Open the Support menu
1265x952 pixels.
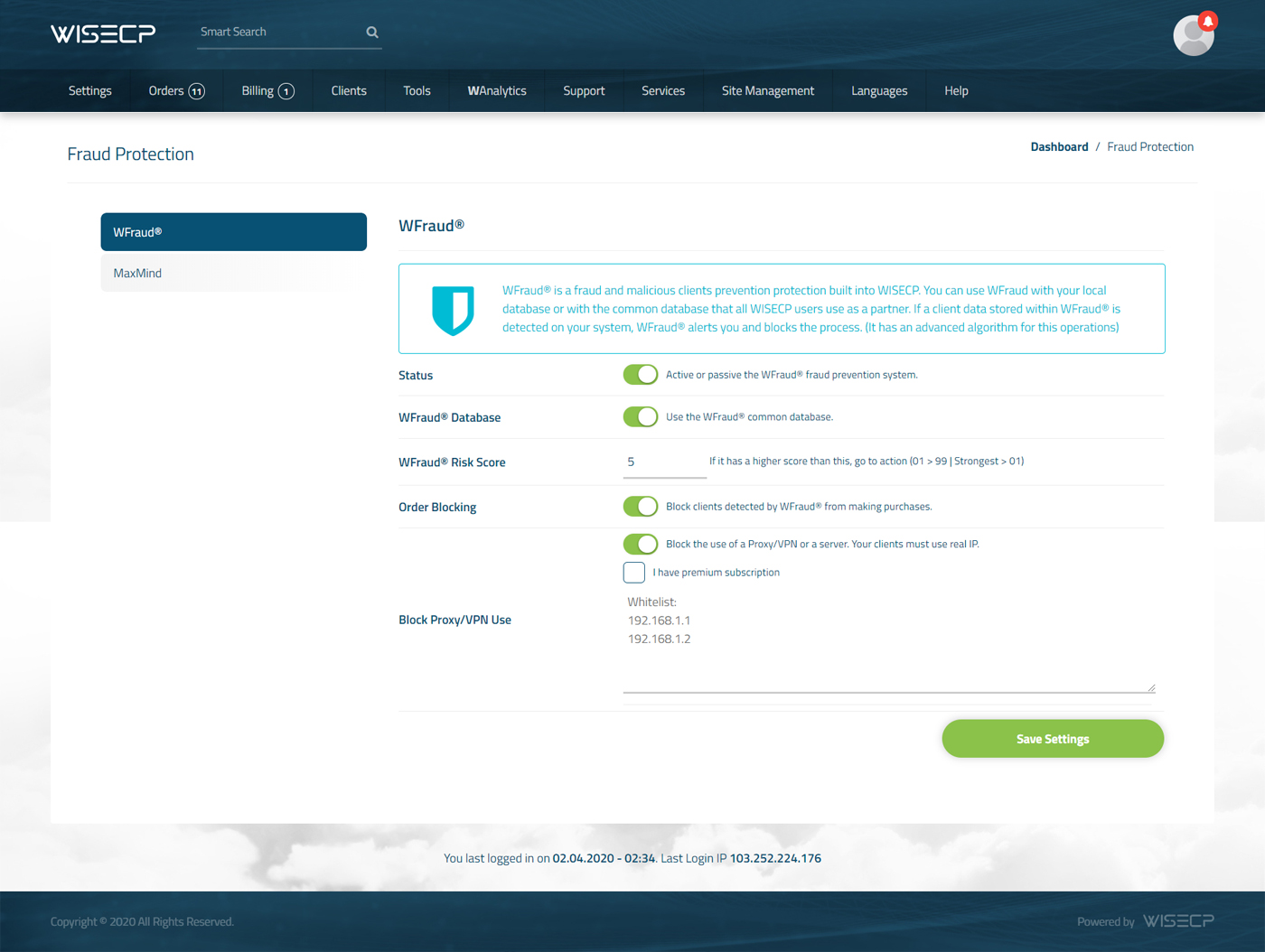[x=584, y=91]
